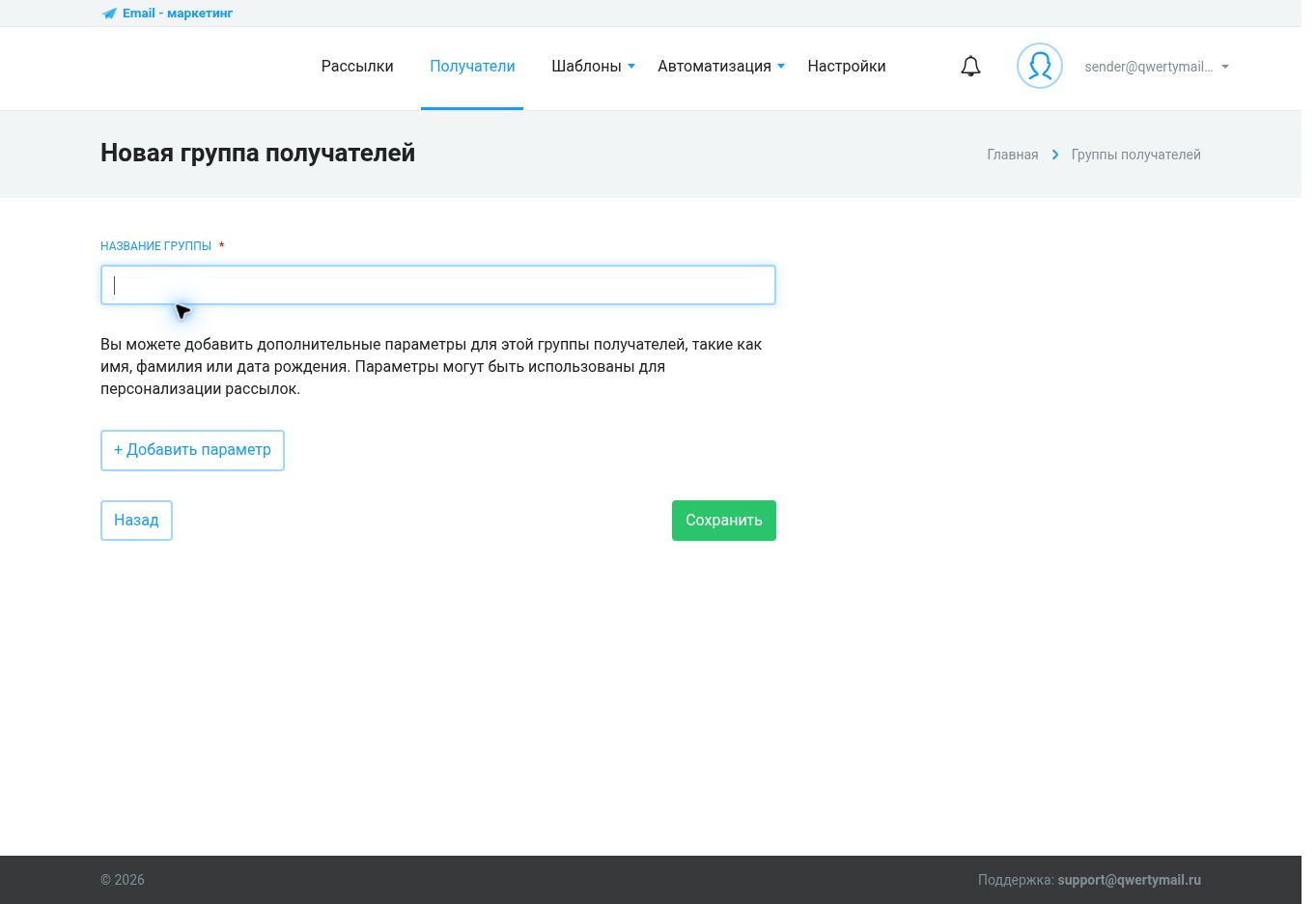Click the breadcrumb chevron separator icon
Image resolution: width=1316 pixels, height=904 pixels.
(1055, 155)
